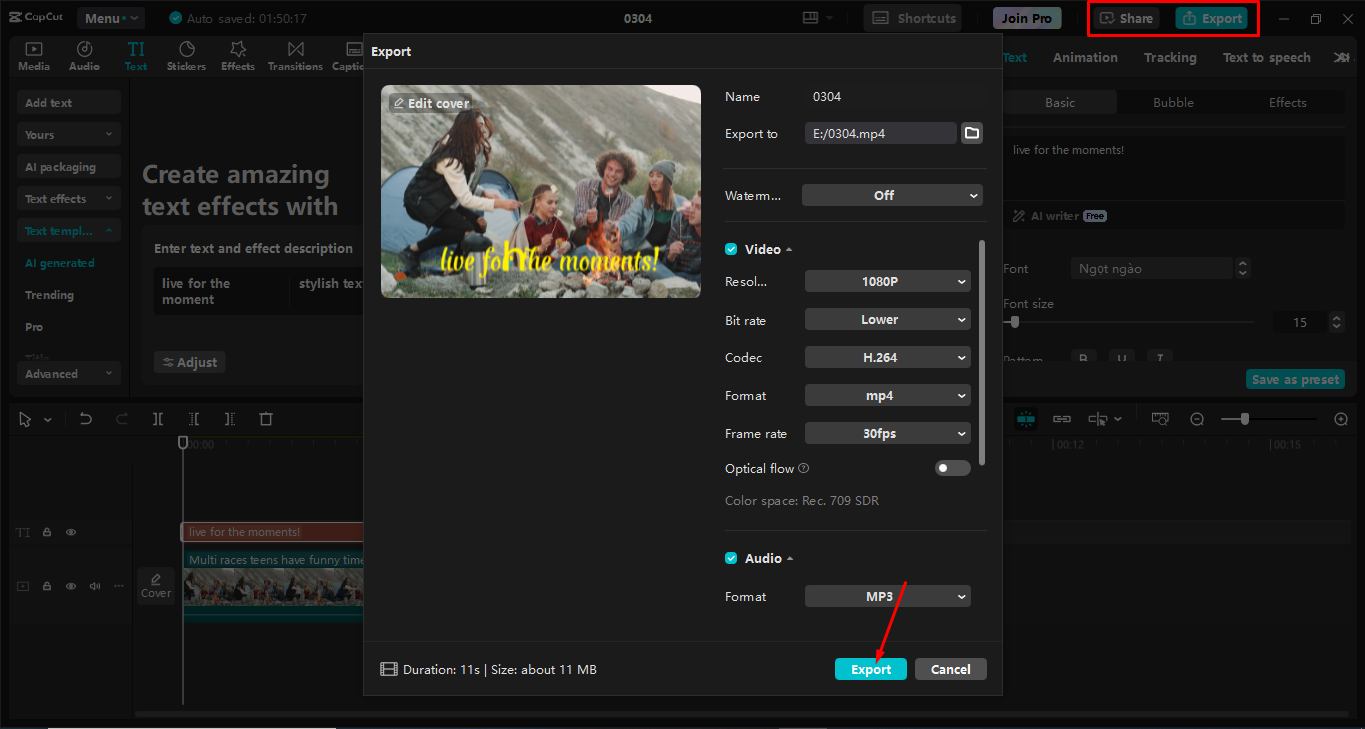Toggle the Optical flow switch
This screenshot has width=1365, height=729.
click(x=952, y=468)
